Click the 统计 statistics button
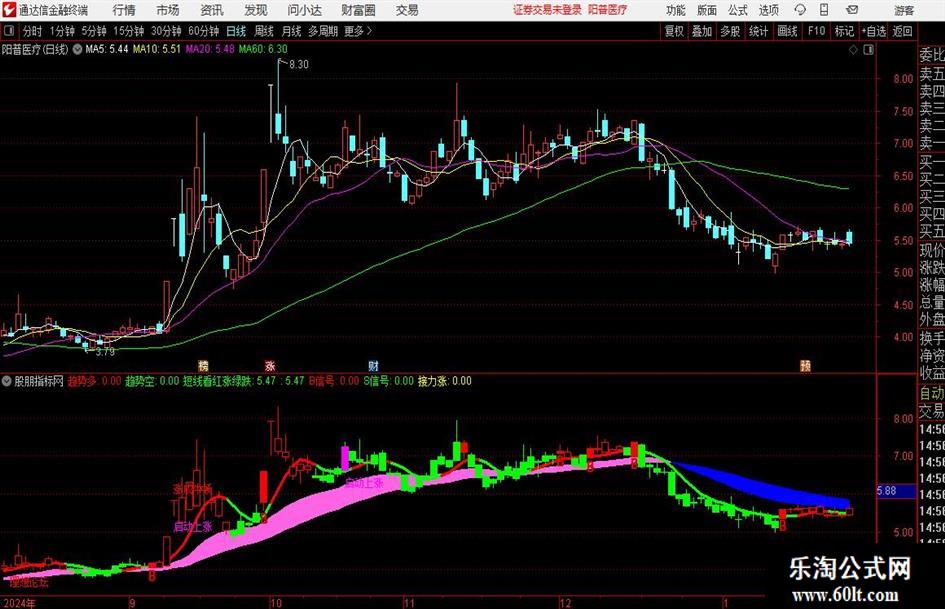945x609 pixels. coord(758,31)
